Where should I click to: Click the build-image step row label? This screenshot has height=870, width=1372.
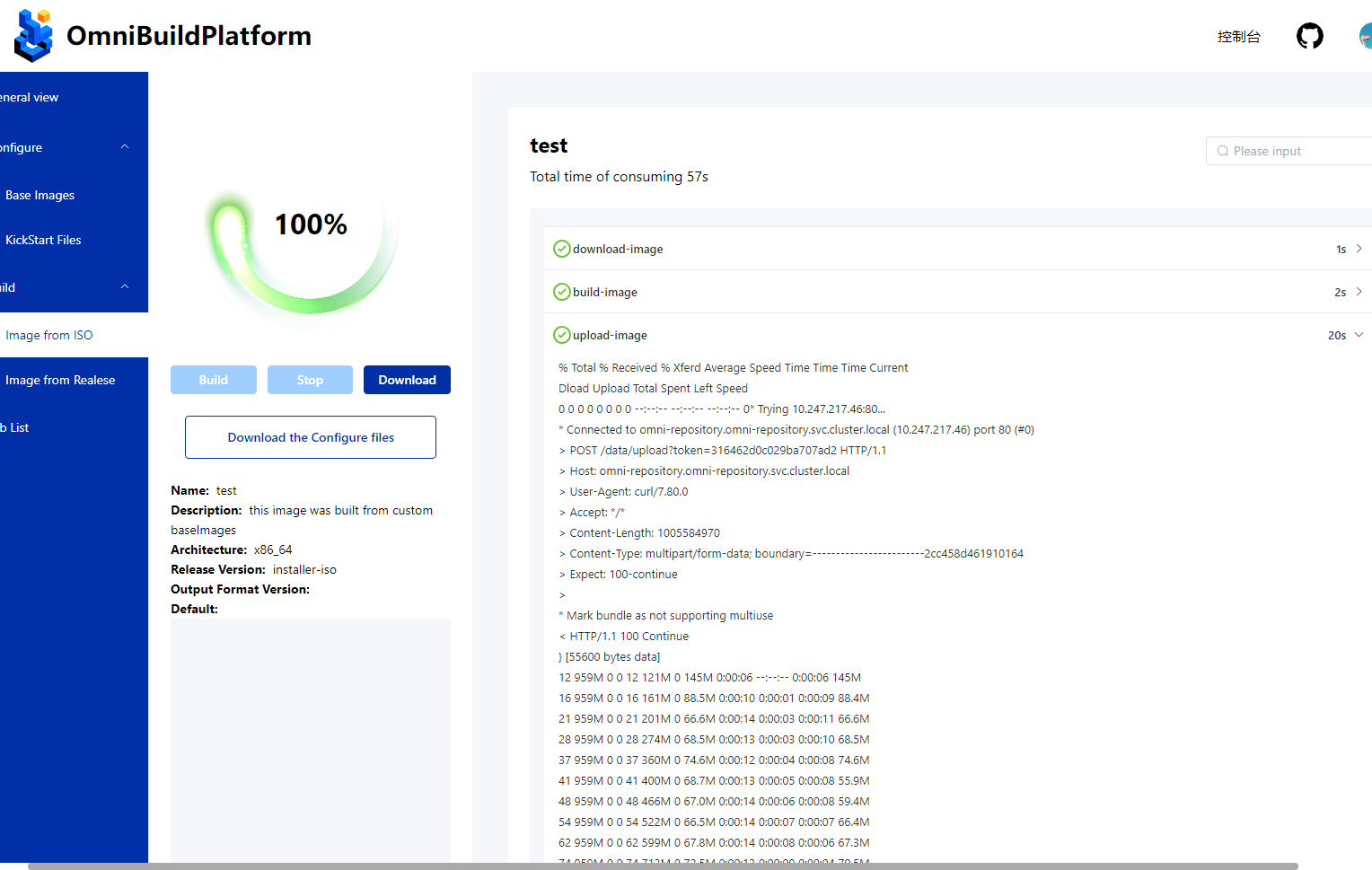605,292
